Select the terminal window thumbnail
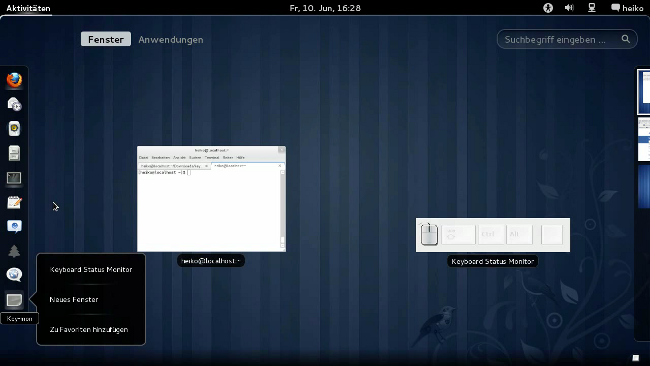This screenshot has height=366, width=650. coord(211,199)
